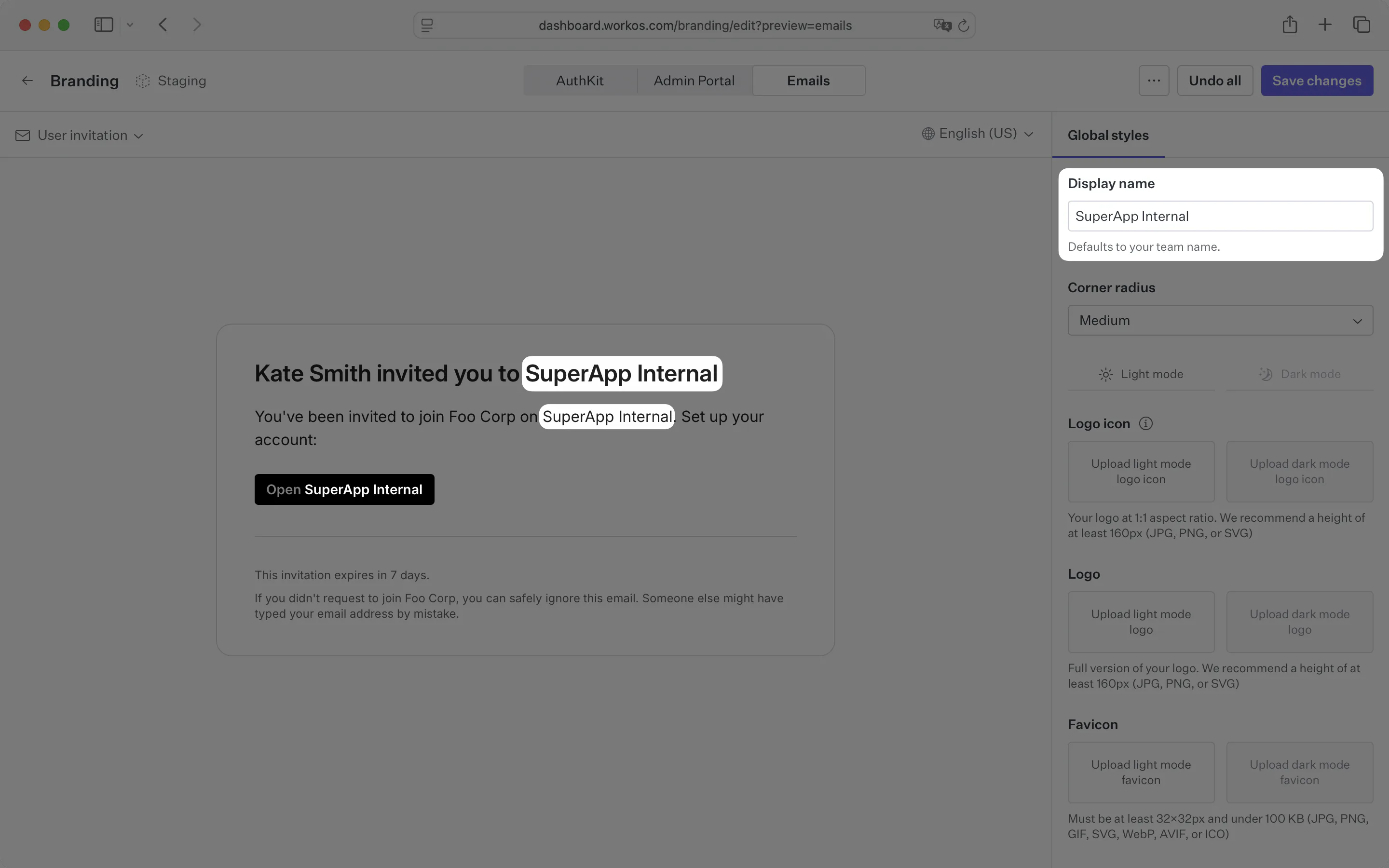Click the email heading SuperApp Internal text
1389x868 pixels.
[x=622, y=374]
